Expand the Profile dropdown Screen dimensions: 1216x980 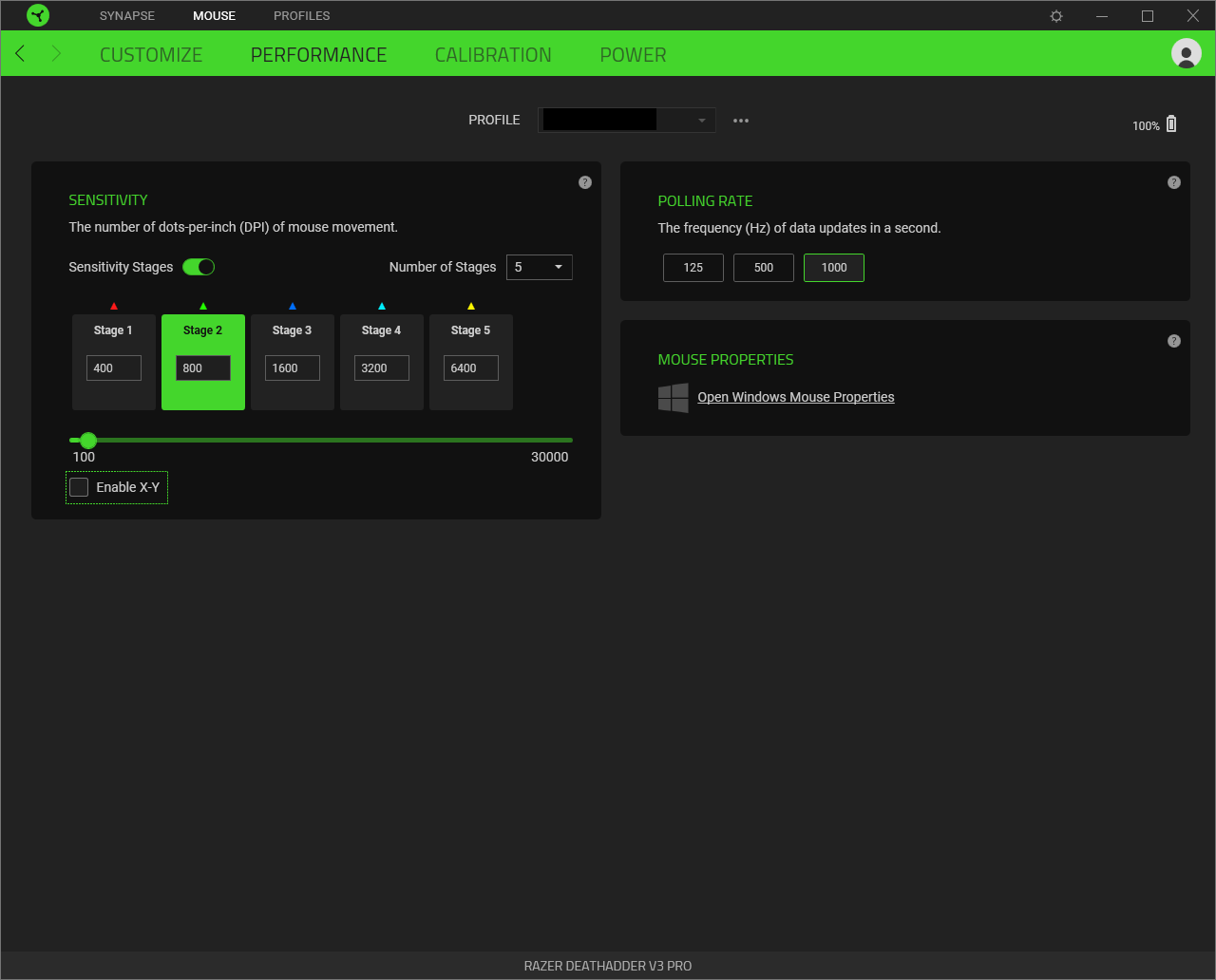[700, 120]
